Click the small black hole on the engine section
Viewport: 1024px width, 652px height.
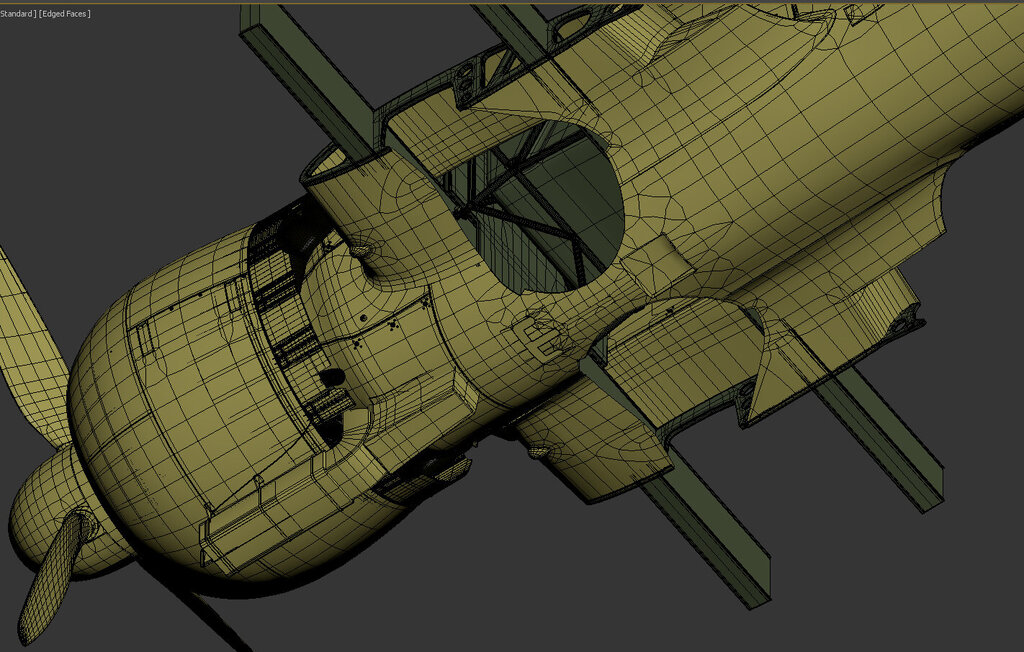[333, 376]
